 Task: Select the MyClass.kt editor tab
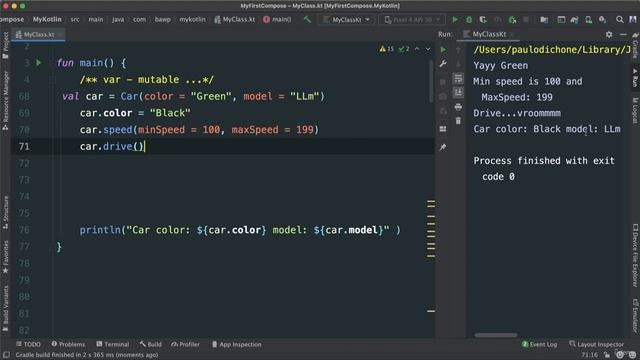click(38, 35)
